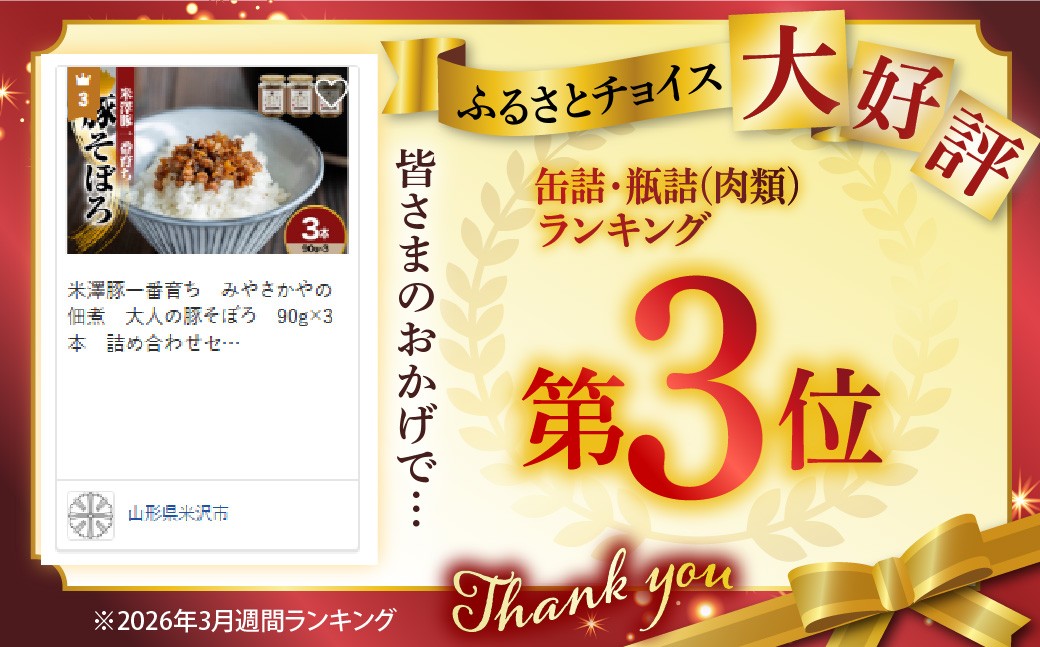Open the 山形県米沢市 municipality link

pos(178,514)
